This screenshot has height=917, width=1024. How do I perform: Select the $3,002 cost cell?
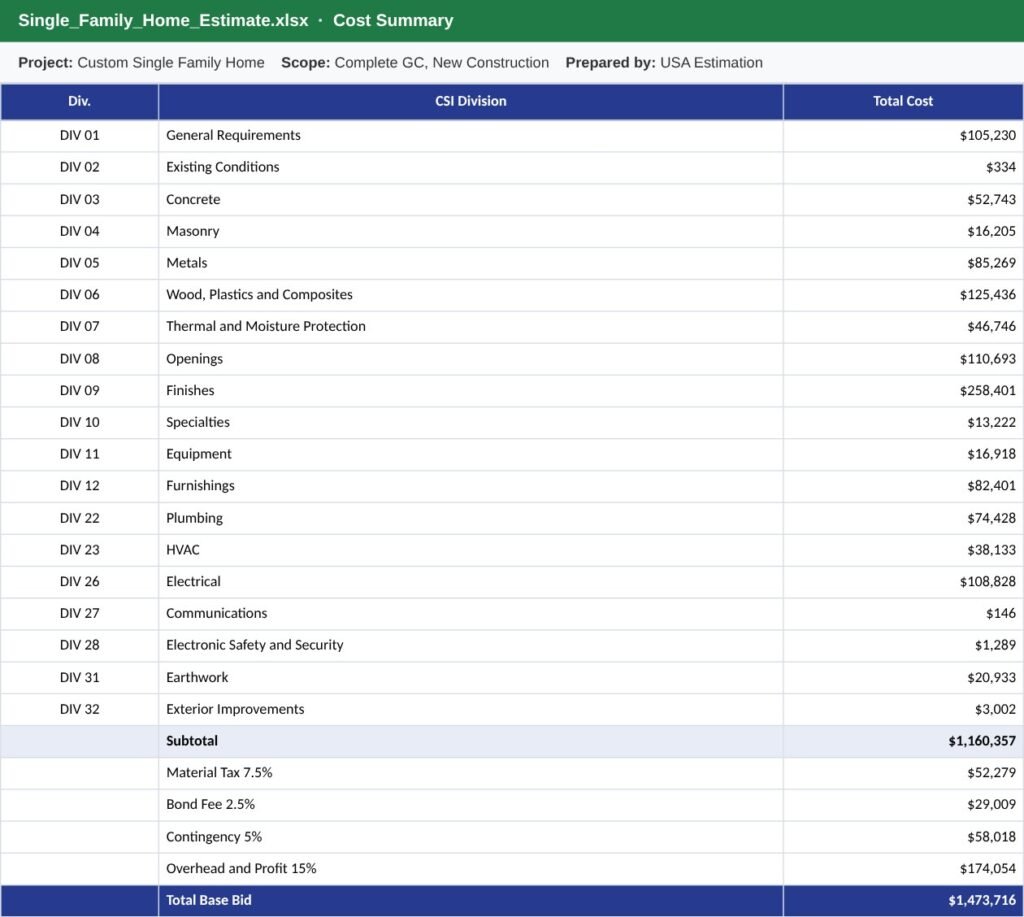(903, 709)
